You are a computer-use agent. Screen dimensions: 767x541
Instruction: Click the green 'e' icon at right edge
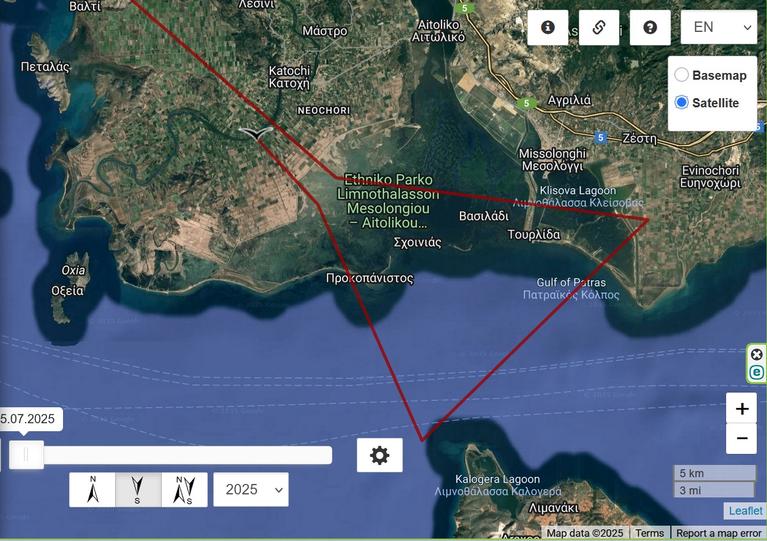(x=757, y=372)
